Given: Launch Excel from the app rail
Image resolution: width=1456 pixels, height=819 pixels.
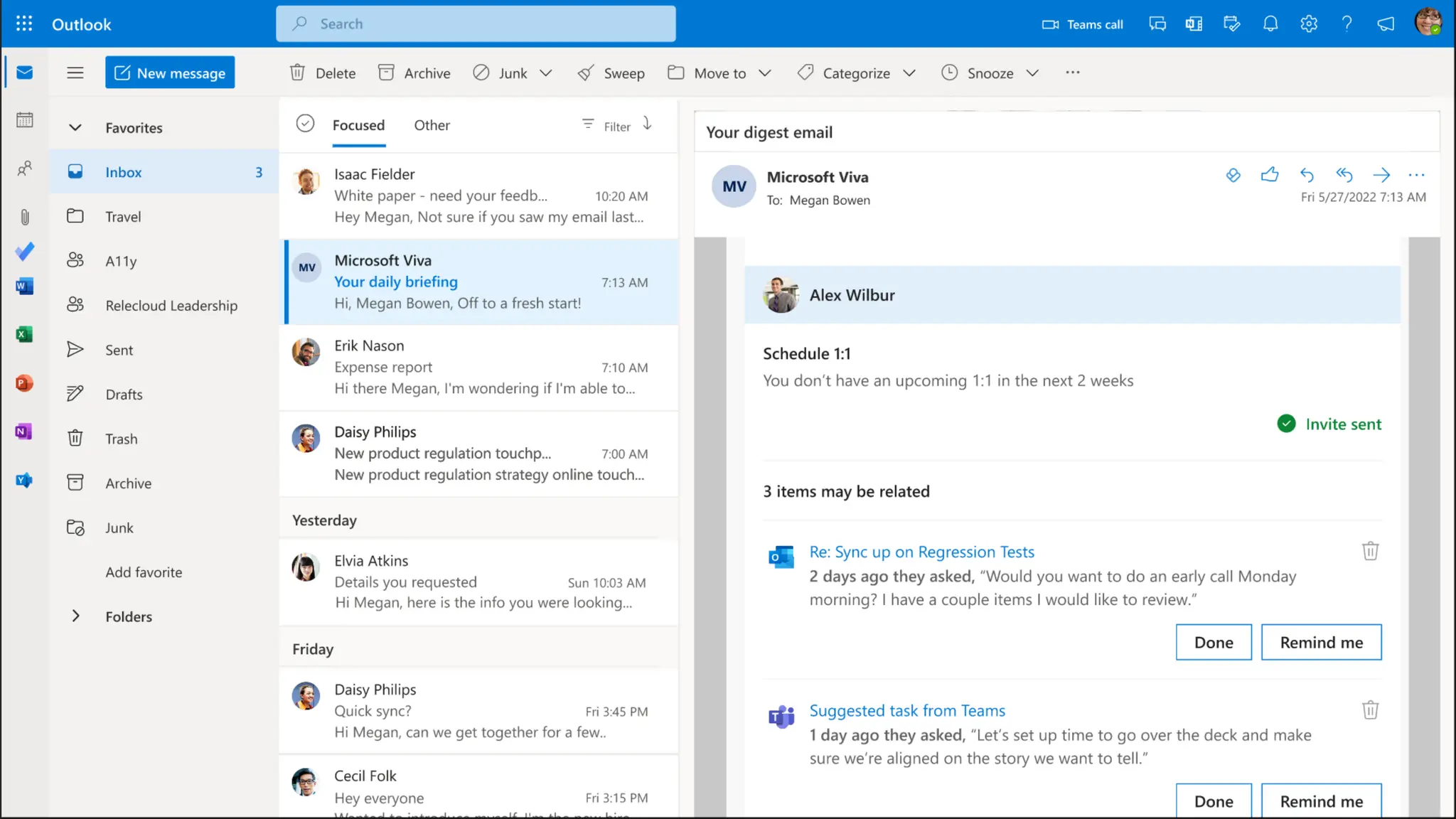Looking at the screenshot, I should point(25,334).
